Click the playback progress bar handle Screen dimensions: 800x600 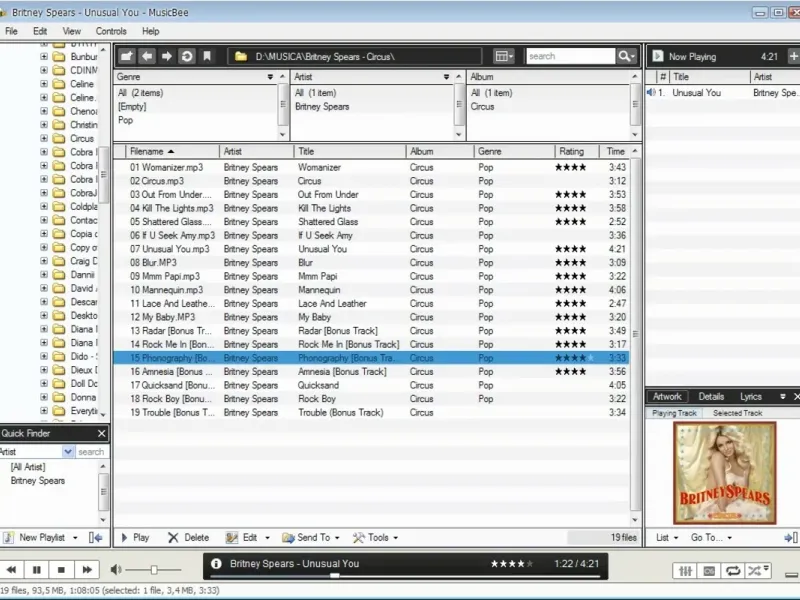tap(335, 575)
